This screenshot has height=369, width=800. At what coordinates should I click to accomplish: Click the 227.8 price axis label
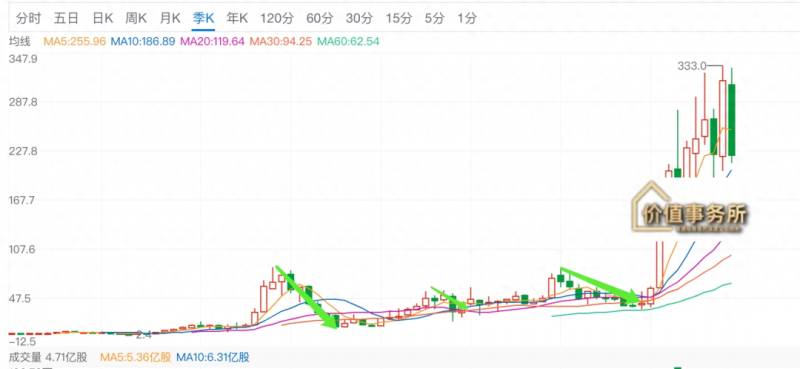point(23,151)
